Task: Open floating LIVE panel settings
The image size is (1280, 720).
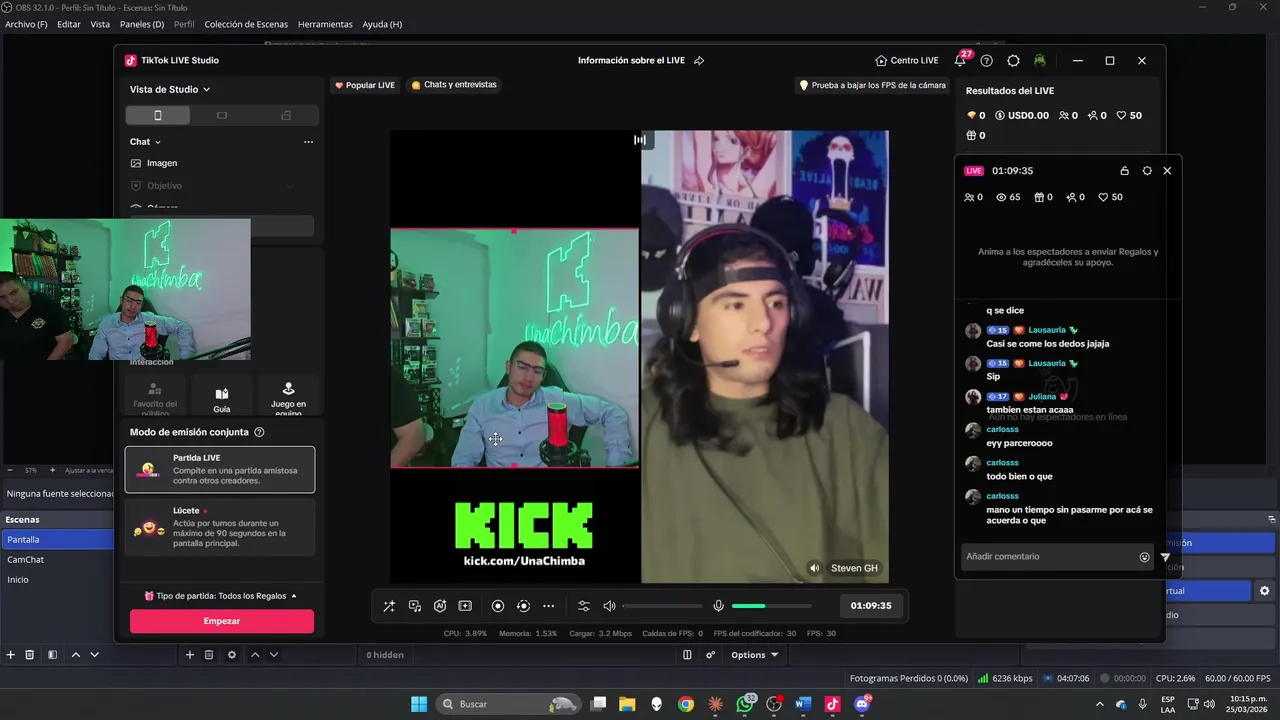Action: 1147,171
